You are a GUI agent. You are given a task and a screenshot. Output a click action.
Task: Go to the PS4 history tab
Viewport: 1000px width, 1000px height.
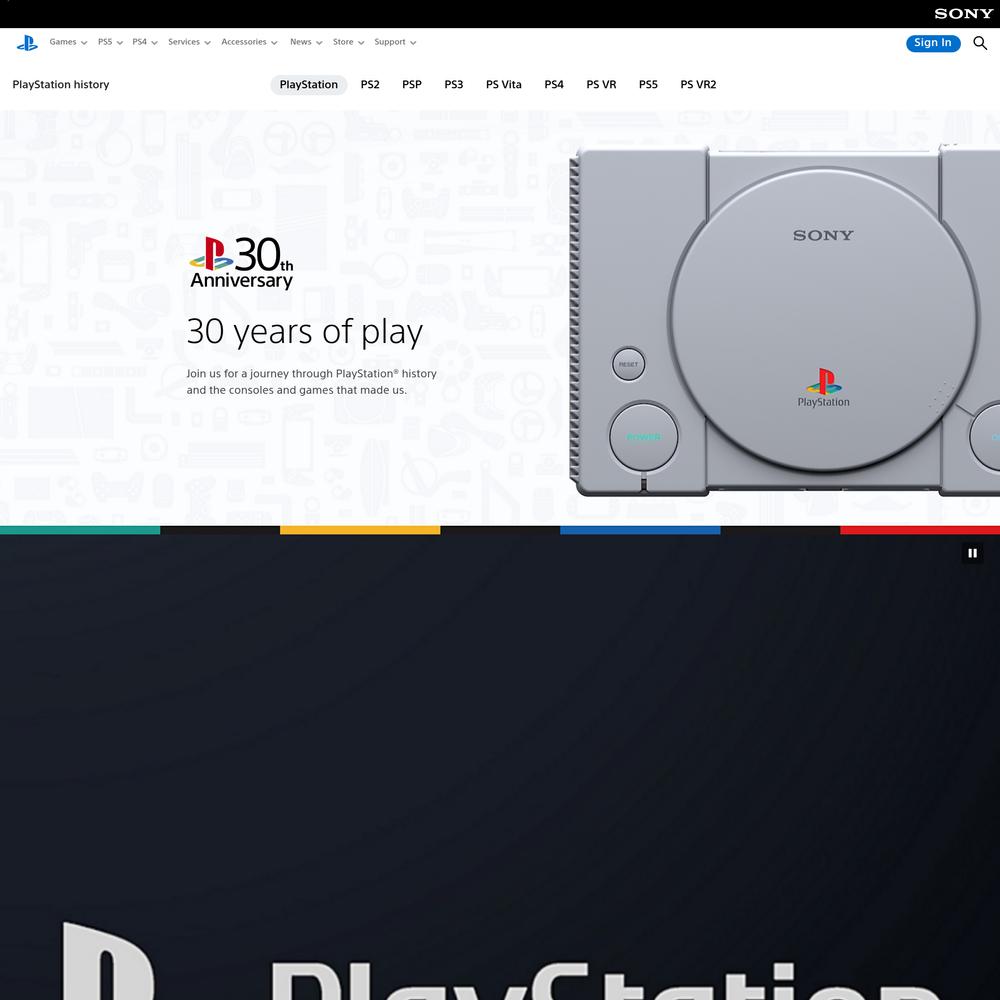pos(554,85)
